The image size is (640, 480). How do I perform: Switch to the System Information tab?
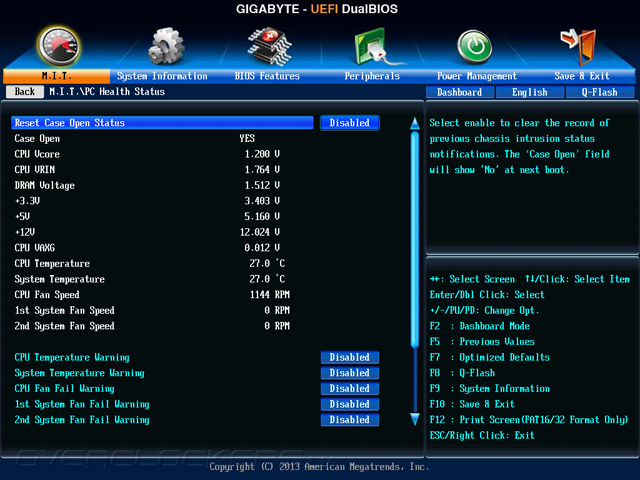tap(162, 76)
